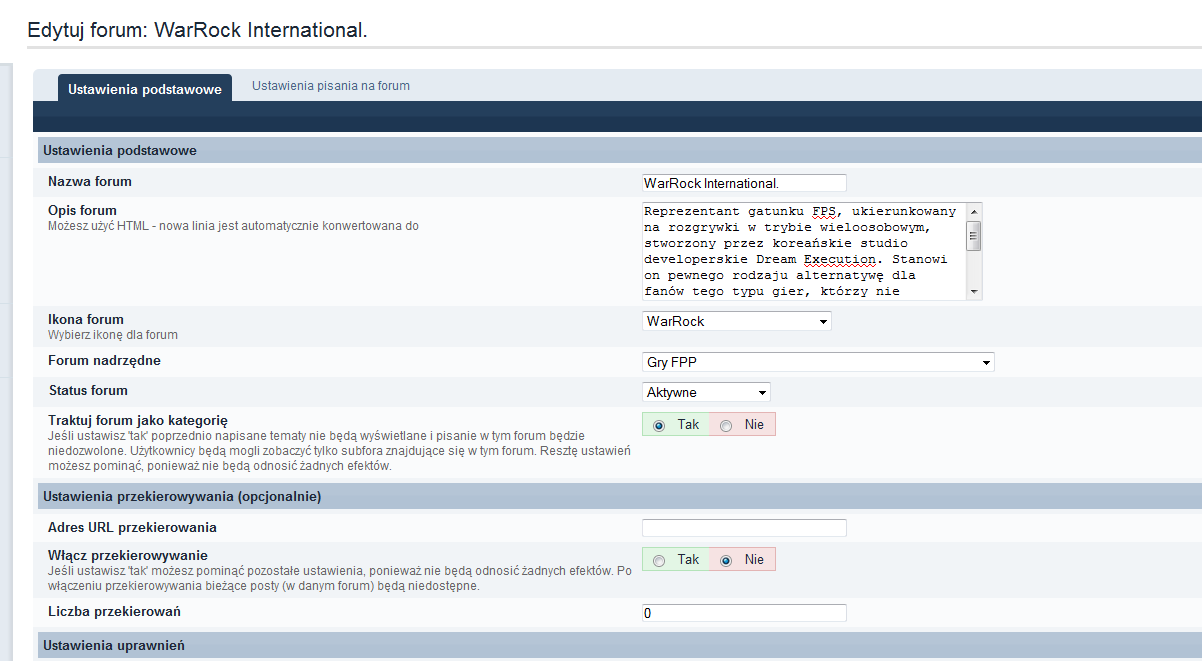1202x661 pixels.
Task: Click the Opis forum scrollbar thumb
Action: [x=974, y=236]
